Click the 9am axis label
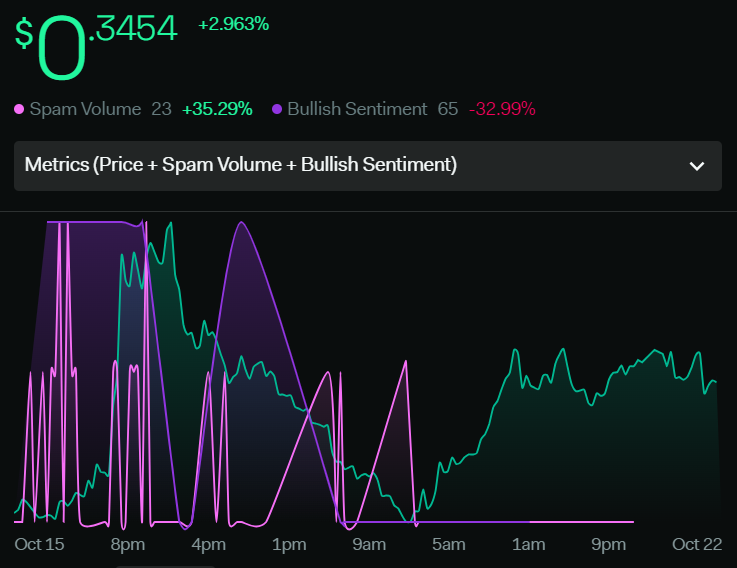 (x=369, y=545)
